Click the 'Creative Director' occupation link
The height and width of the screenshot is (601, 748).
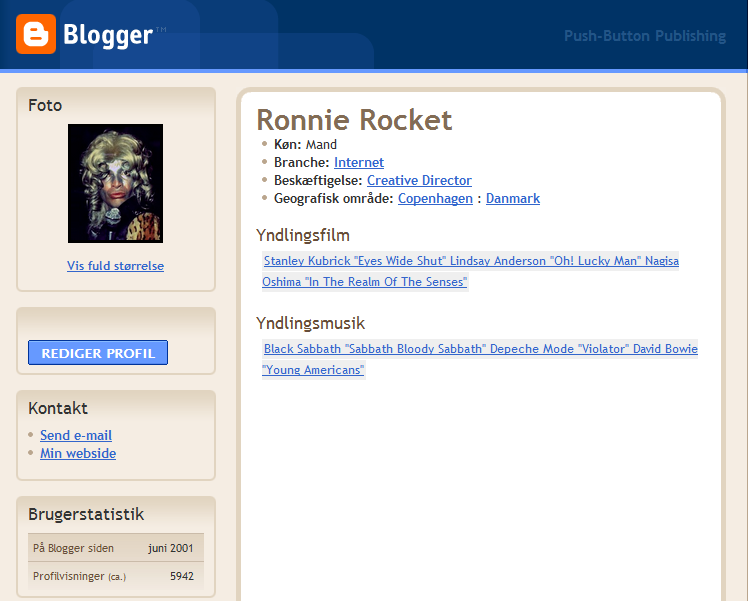(419, 180)
